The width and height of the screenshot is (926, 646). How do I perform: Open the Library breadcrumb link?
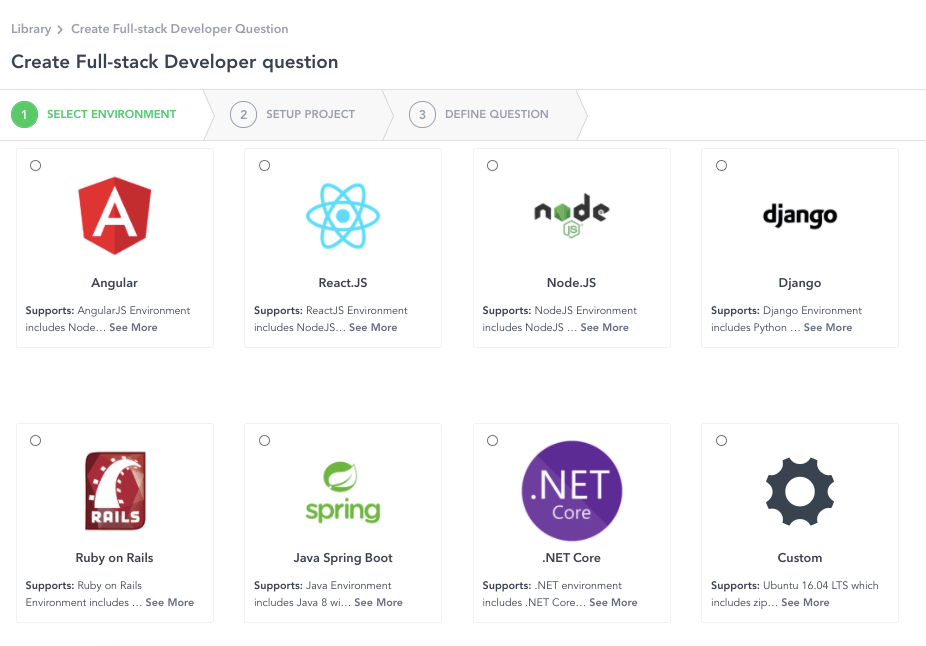point(31,29)
